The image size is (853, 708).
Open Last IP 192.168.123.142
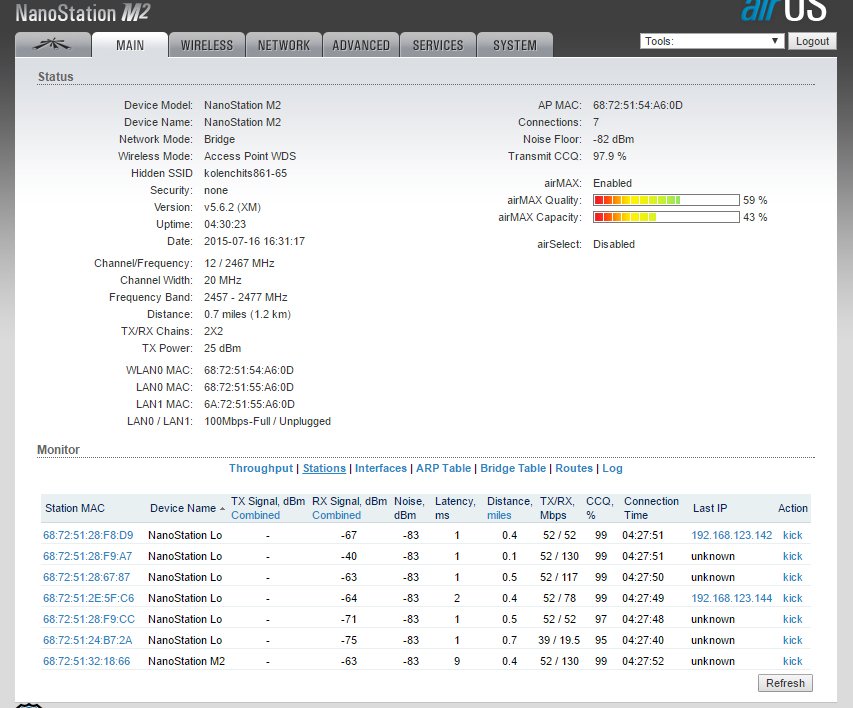(x=732, y=535)
